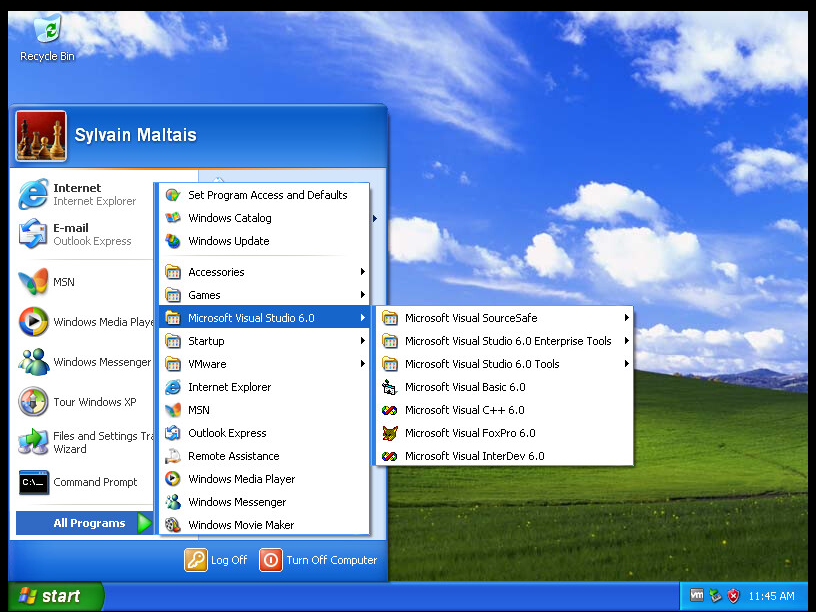Click the green start button

pyautogui.click(x=52, y=596)
